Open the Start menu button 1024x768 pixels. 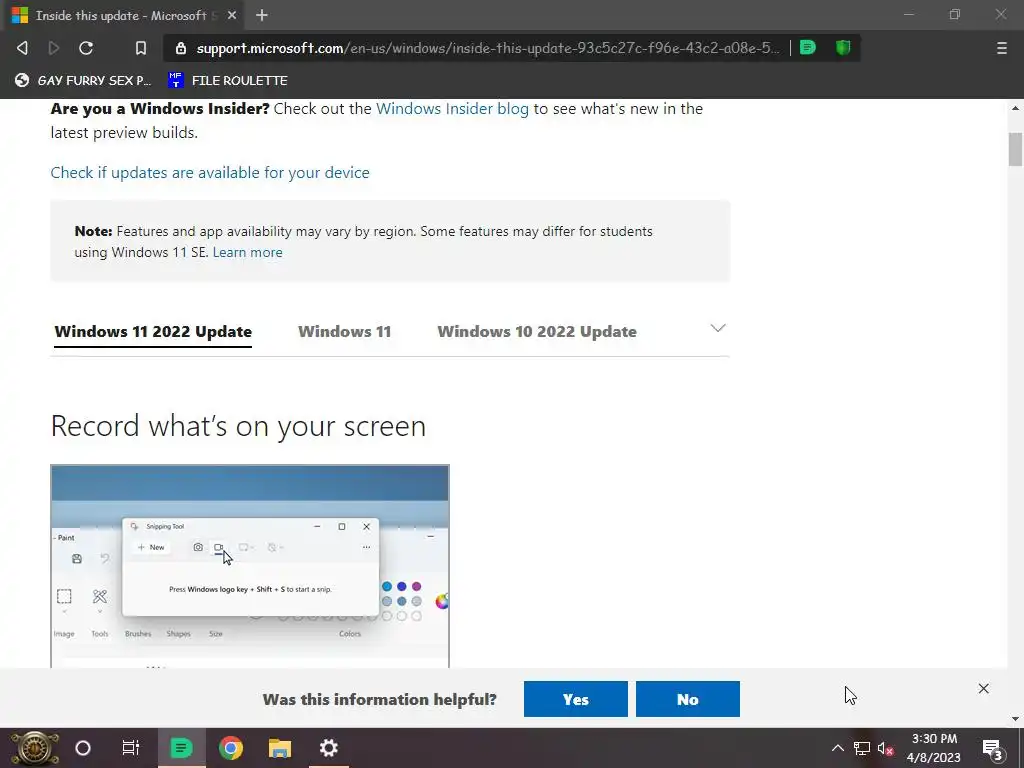34,748
